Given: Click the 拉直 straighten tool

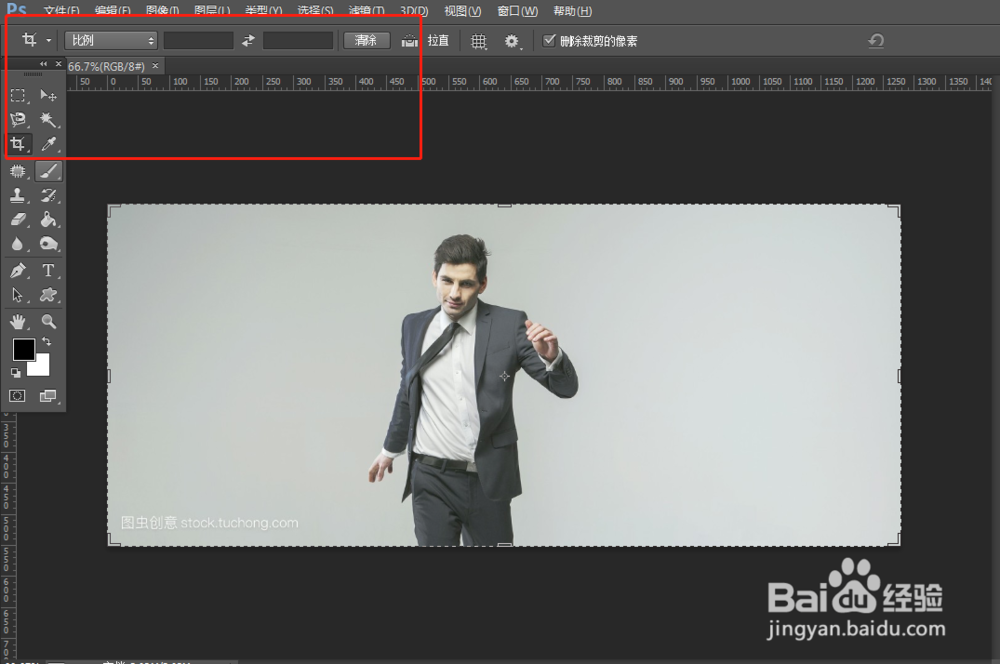Looking at the screenshot, I should 425,40.
